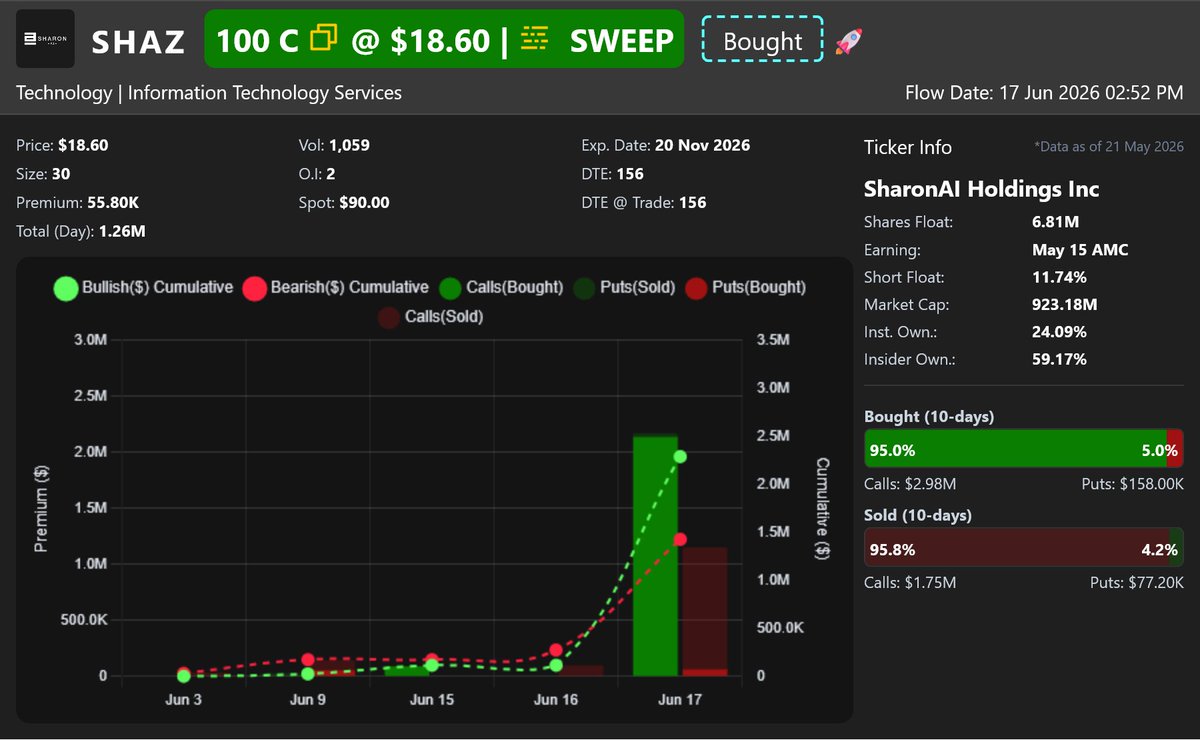
Task: Click the dark red 95.8% Sold calls bar
Action: [x=1016, y=548]
